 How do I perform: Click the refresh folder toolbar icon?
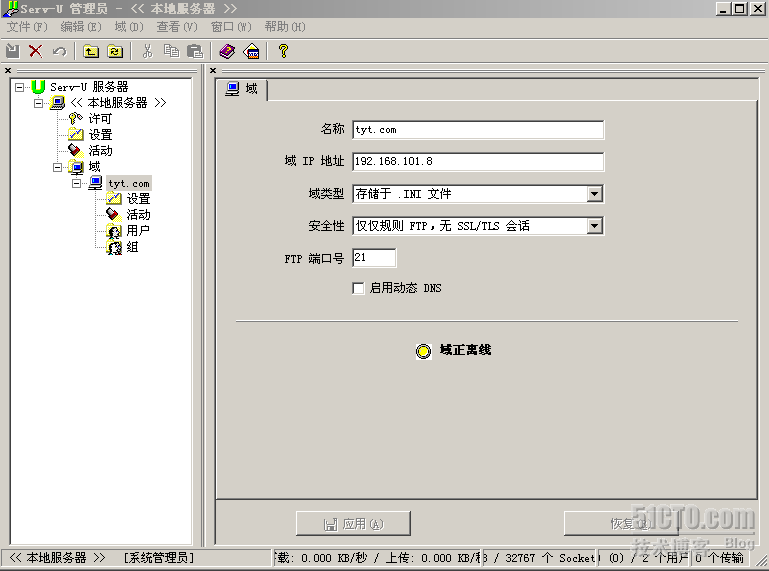click(115, 51)
